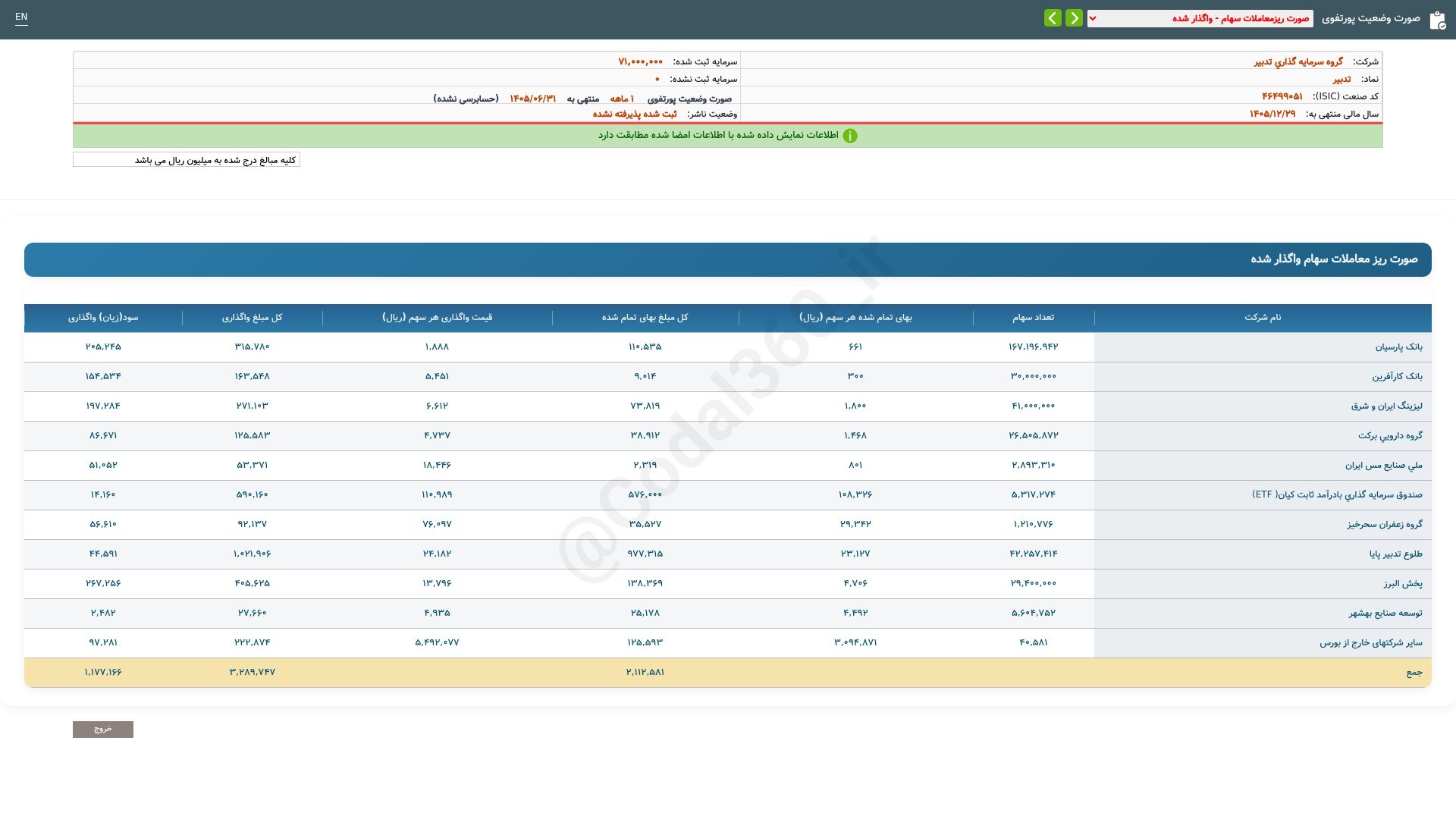Click the کل مبلغ واگذاری column header
The image size is (1456, 819).
point(252,318)
